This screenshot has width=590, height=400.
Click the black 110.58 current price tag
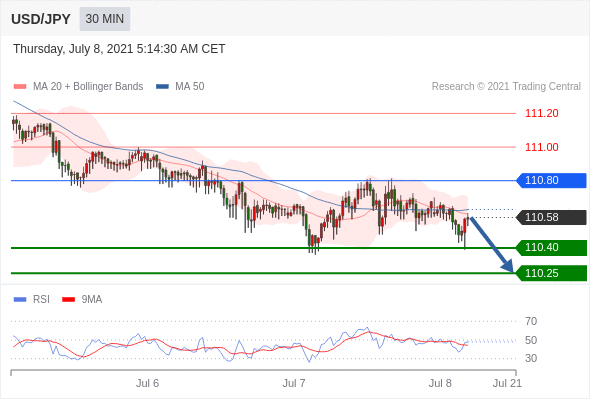click(551, 217)
